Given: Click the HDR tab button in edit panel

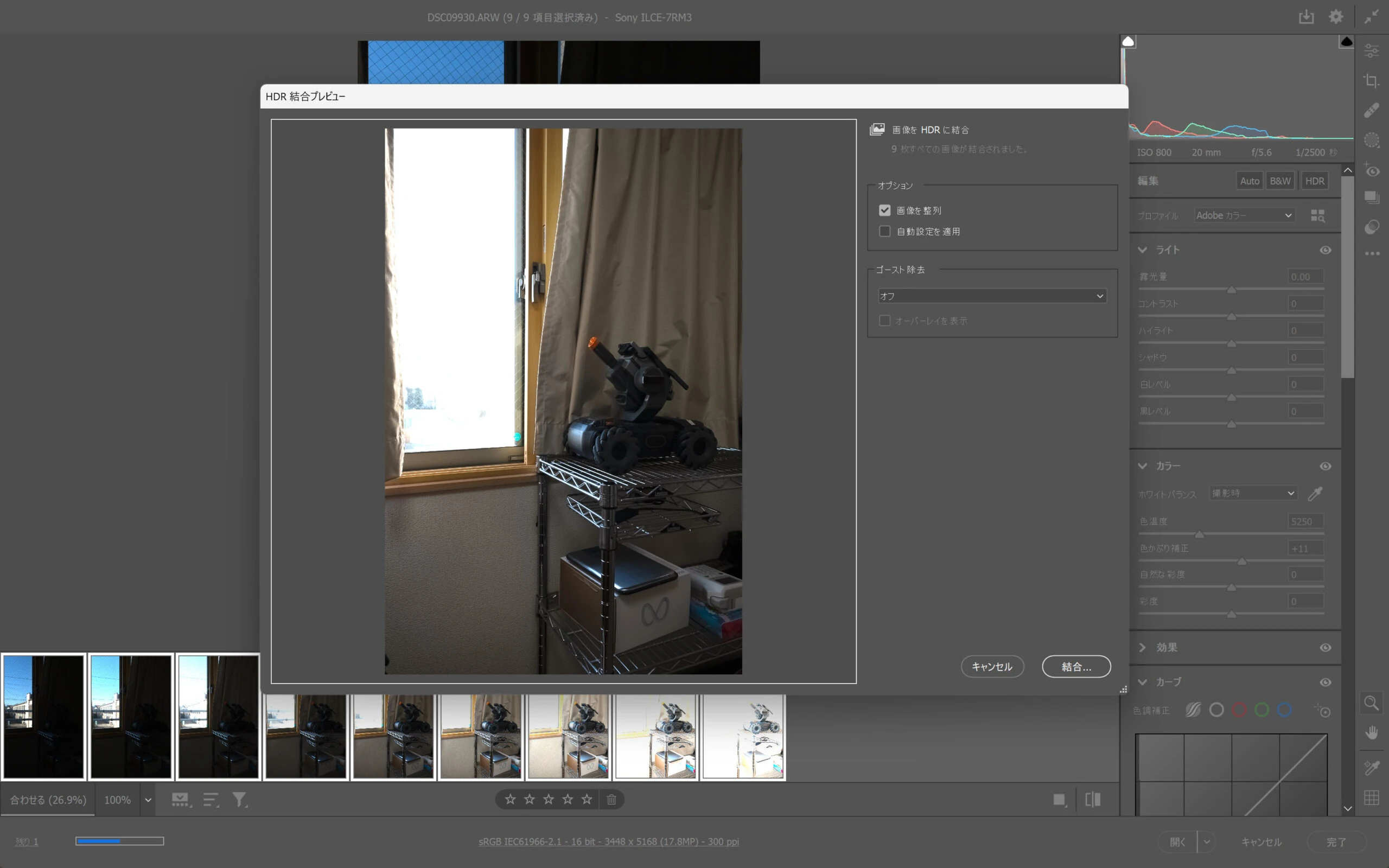Looking at the screenshot, I should [1314, 181].
